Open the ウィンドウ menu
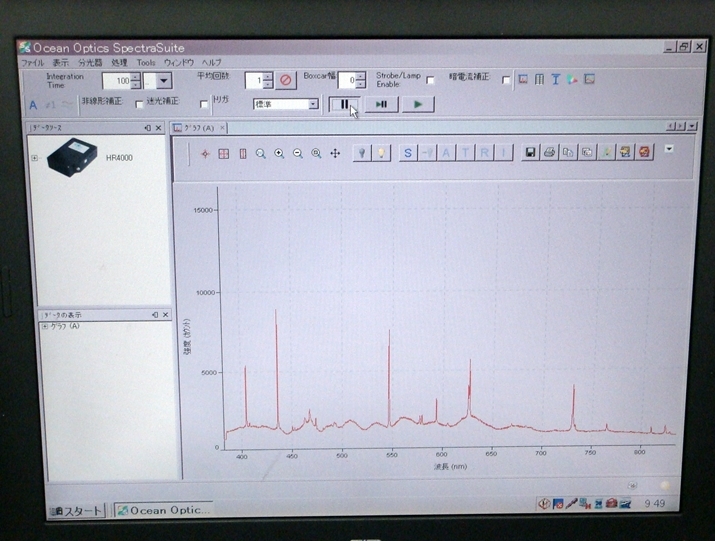Screen dimensions: 715x541 coord(179,62)
